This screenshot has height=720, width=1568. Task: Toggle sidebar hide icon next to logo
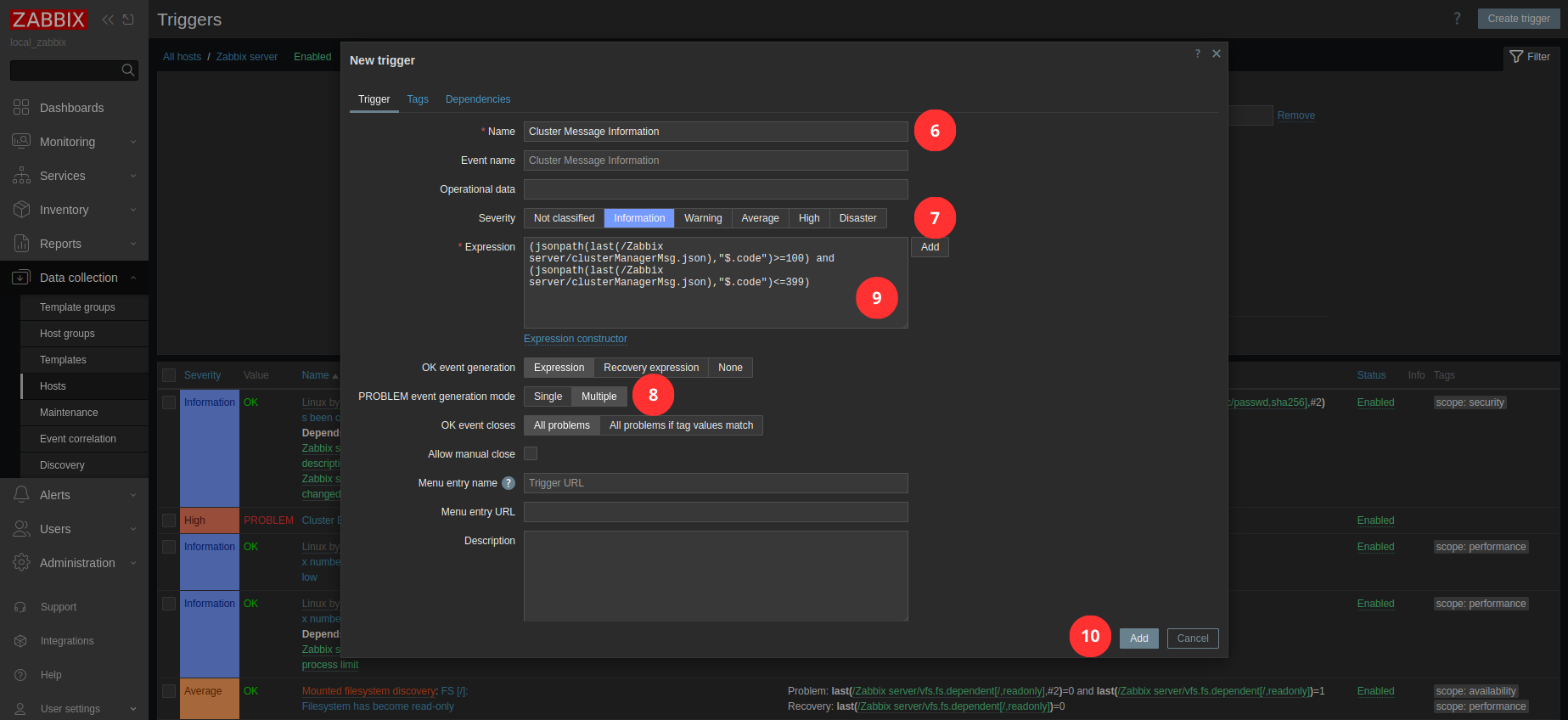(128, 20)
